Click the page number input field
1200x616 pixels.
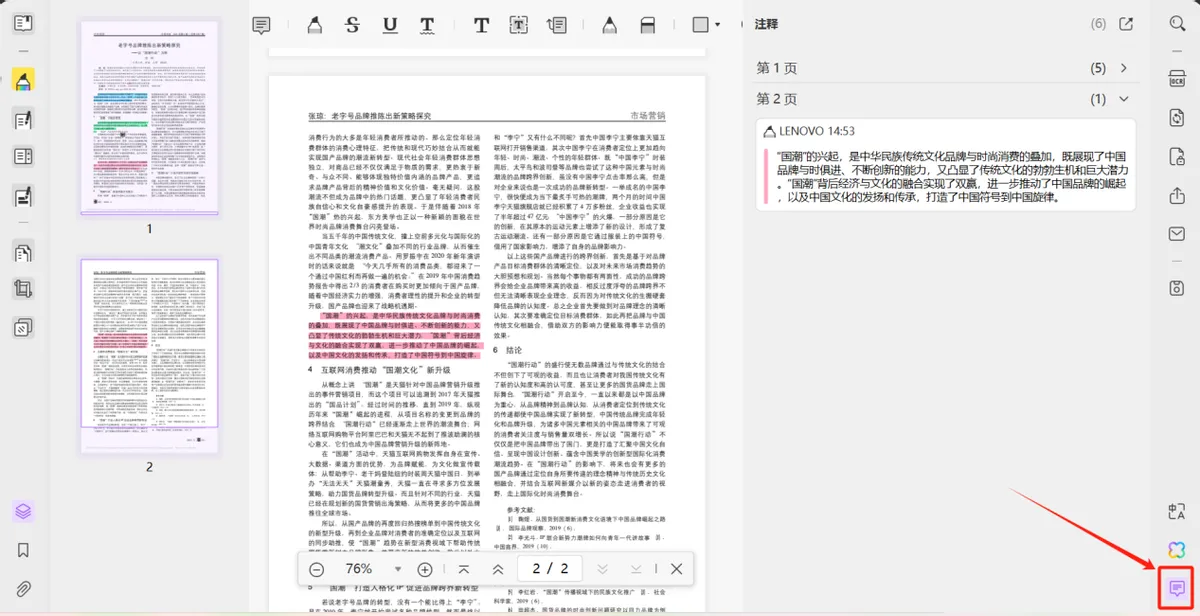coord(552,569)
